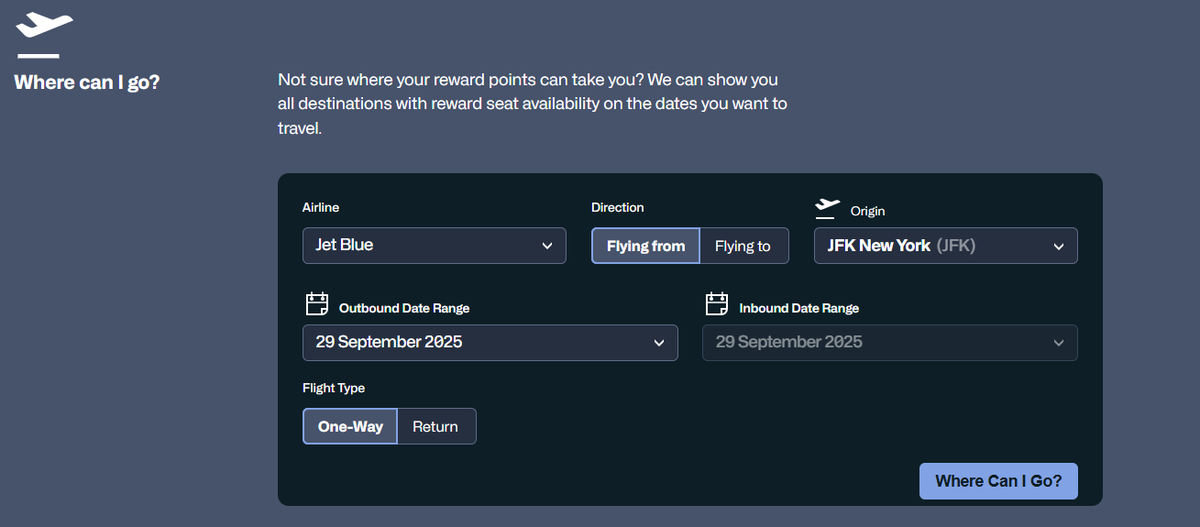Switch direction to Flying to
The height and width of the screenshot is (527, 1200).
[743, 246]
